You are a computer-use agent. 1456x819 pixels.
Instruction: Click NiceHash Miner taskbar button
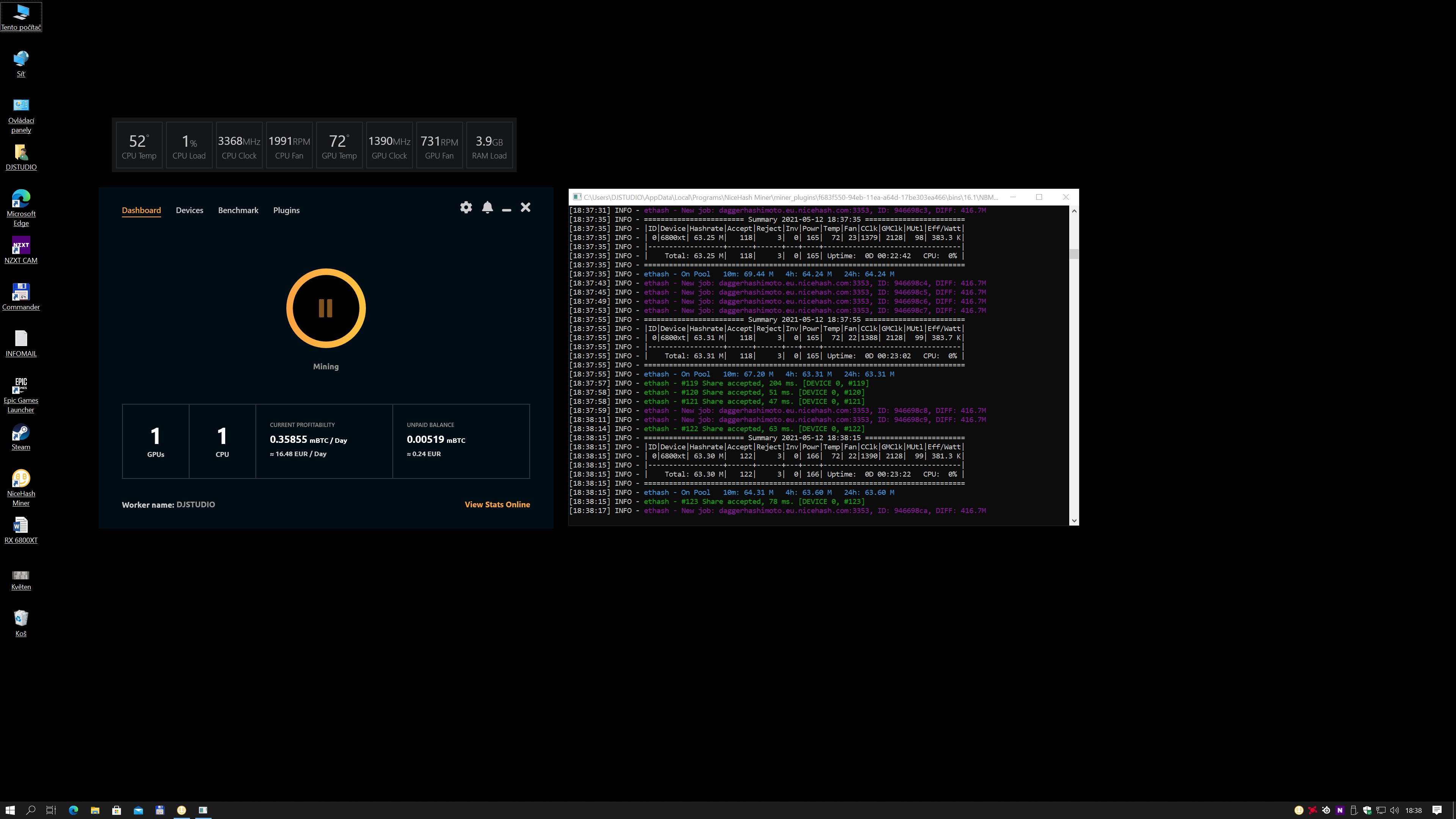pyautogui.click(x=182, y=810)
